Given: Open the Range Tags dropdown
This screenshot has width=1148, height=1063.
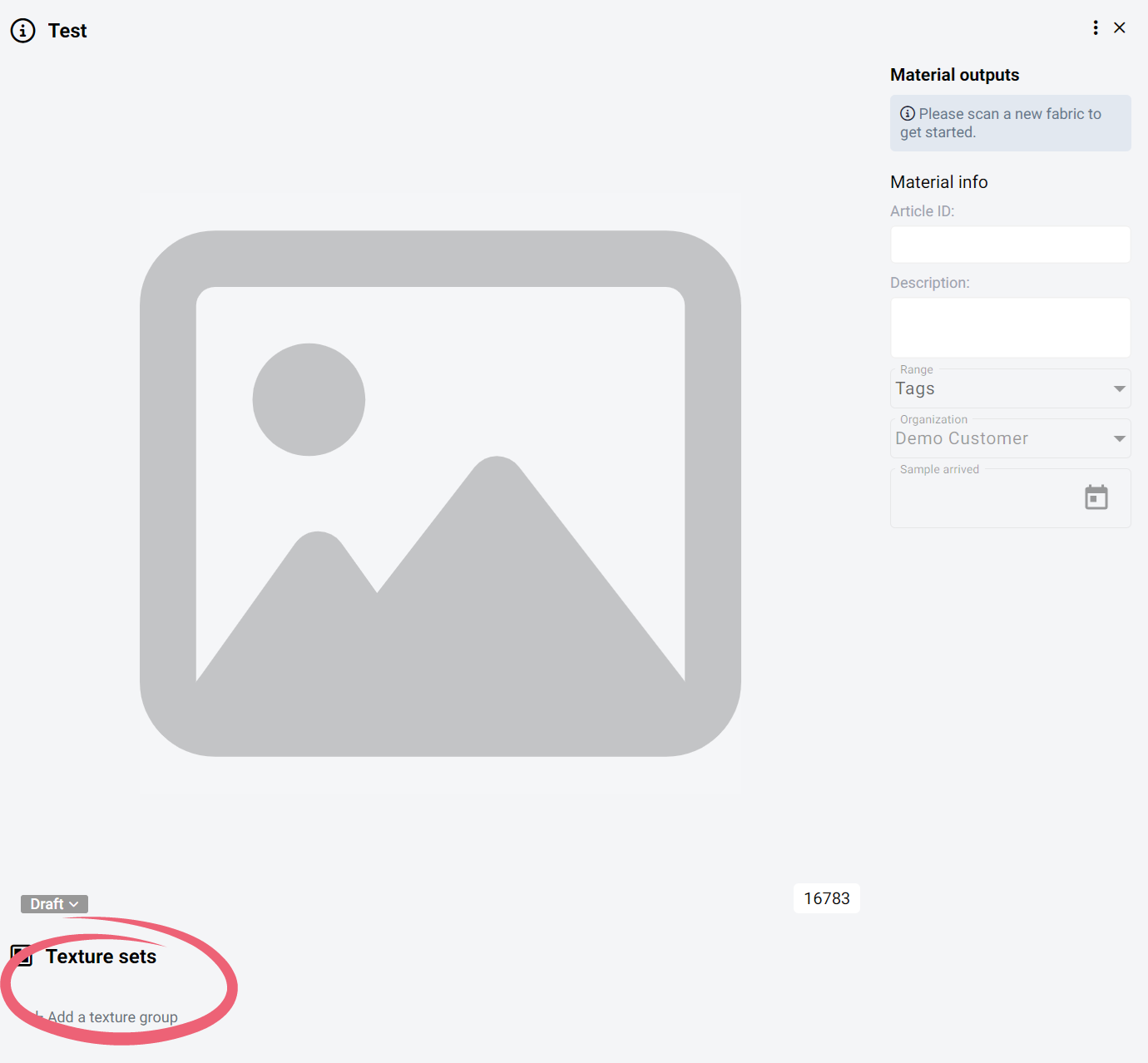Looking at the screenshot, I should (x=998, y=389).
